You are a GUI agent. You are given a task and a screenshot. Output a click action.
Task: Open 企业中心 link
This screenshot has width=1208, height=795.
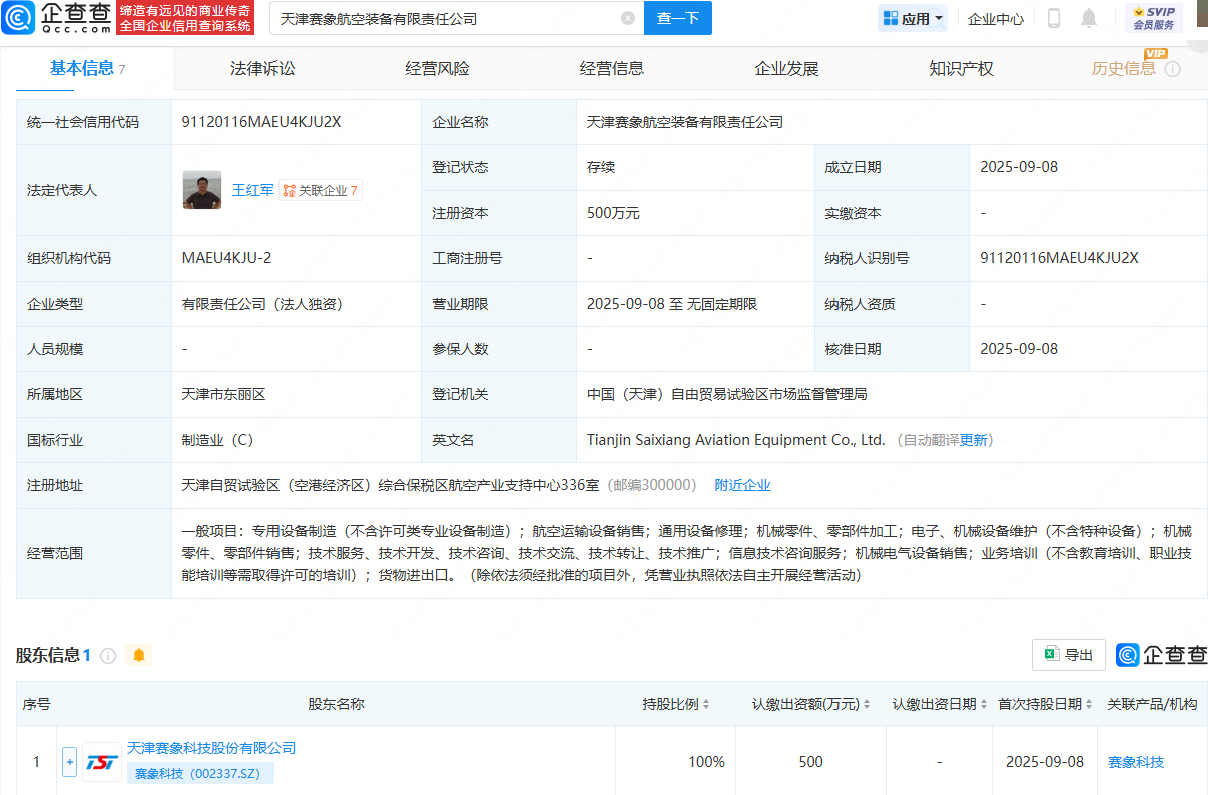(996, 18)
